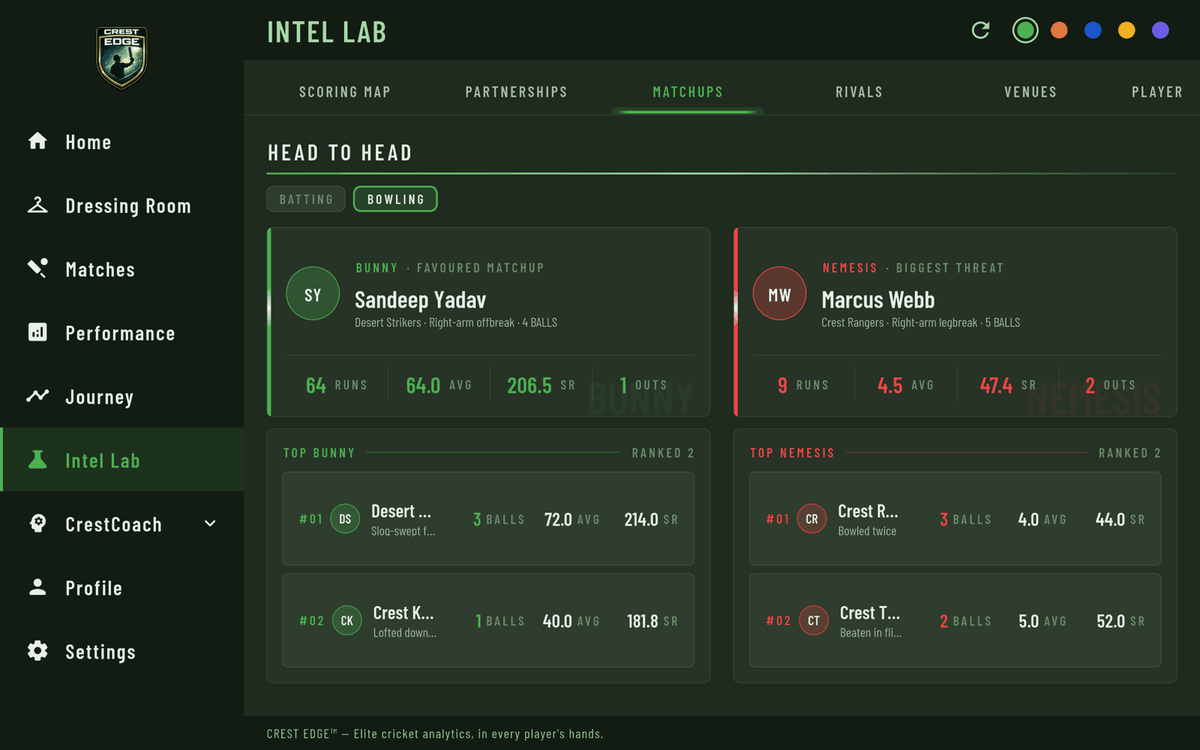Viewport: 1200px width, 750px height.
Task: Select the purple theme color
Action: 1161,30
